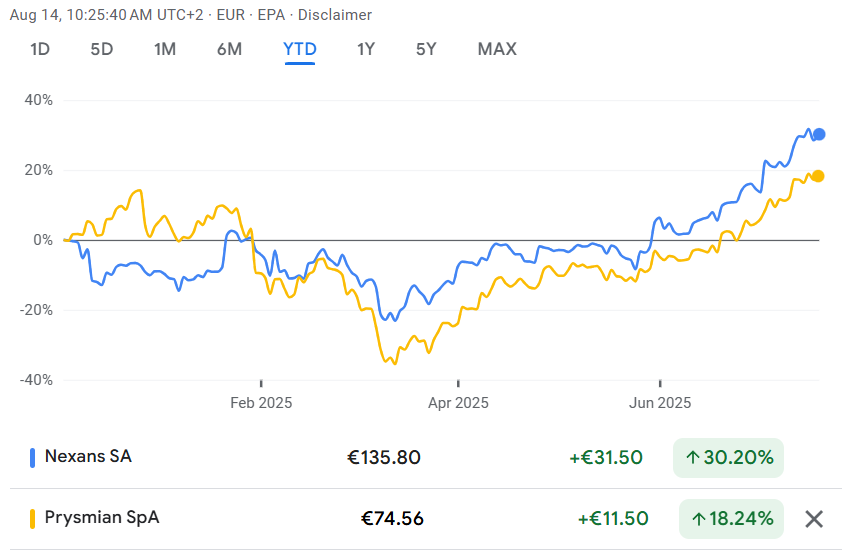Switch chart to 1D range
The width and height of the screenshot is (842, 550).
[40, 49]
